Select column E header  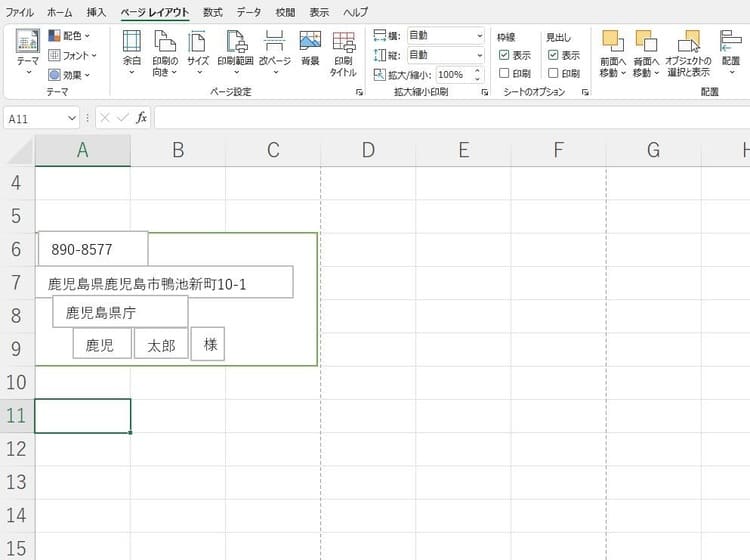pos(463,150)
